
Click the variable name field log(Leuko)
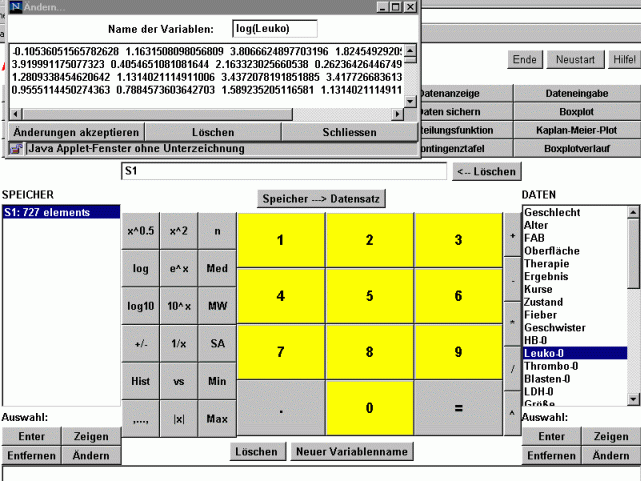click(x=273, y=29)
